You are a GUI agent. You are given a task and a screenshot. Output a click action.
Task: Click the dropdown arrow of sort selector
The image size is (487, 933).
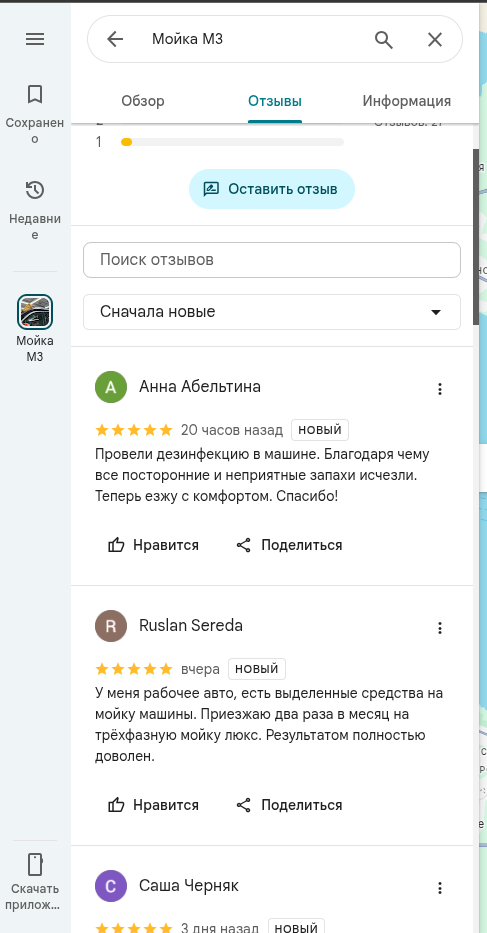(436, 312)
